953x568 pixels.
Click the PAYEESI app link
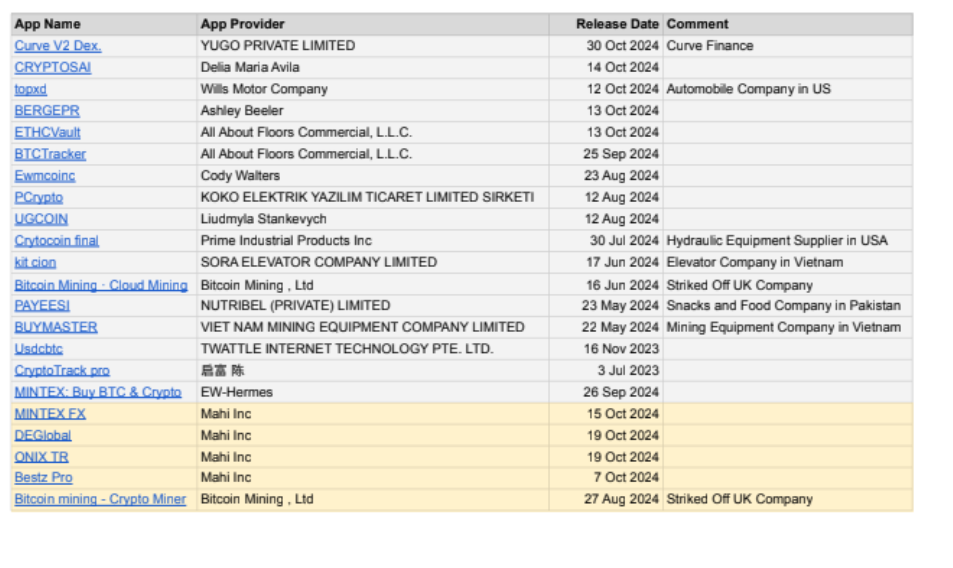pyautogui.click(x=42, y=306)
